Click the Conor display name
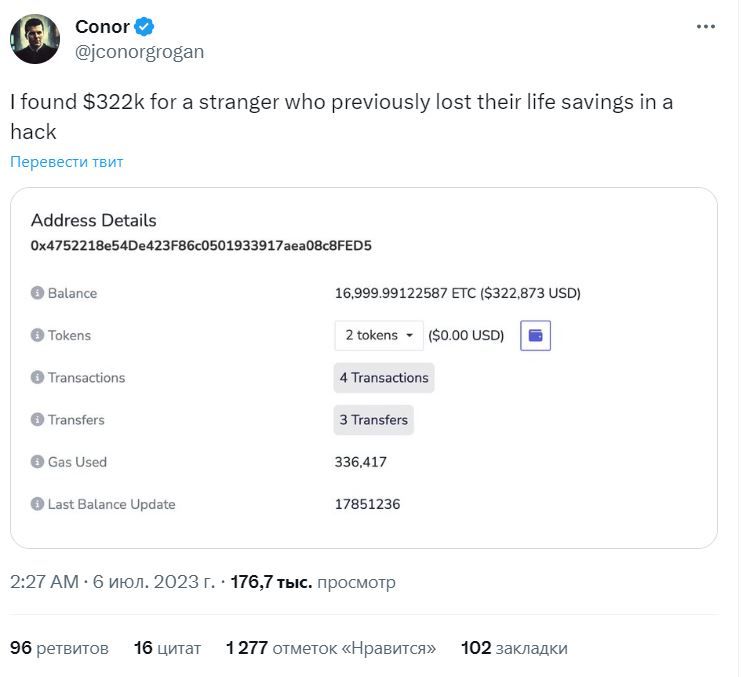 (x=102, y=27)
